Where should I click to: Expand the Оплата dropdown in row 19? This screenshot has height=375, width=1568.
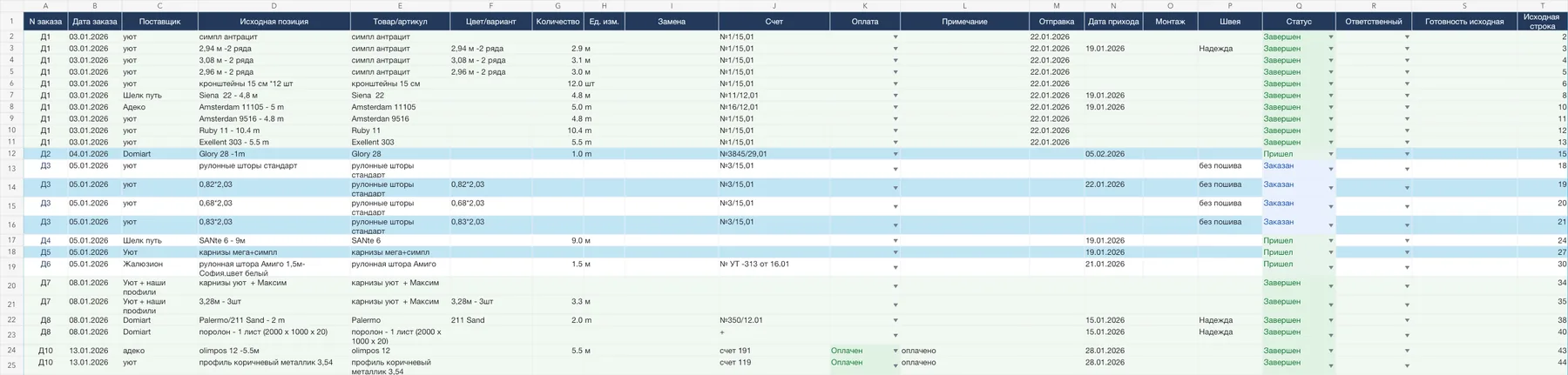coord(895,267)
